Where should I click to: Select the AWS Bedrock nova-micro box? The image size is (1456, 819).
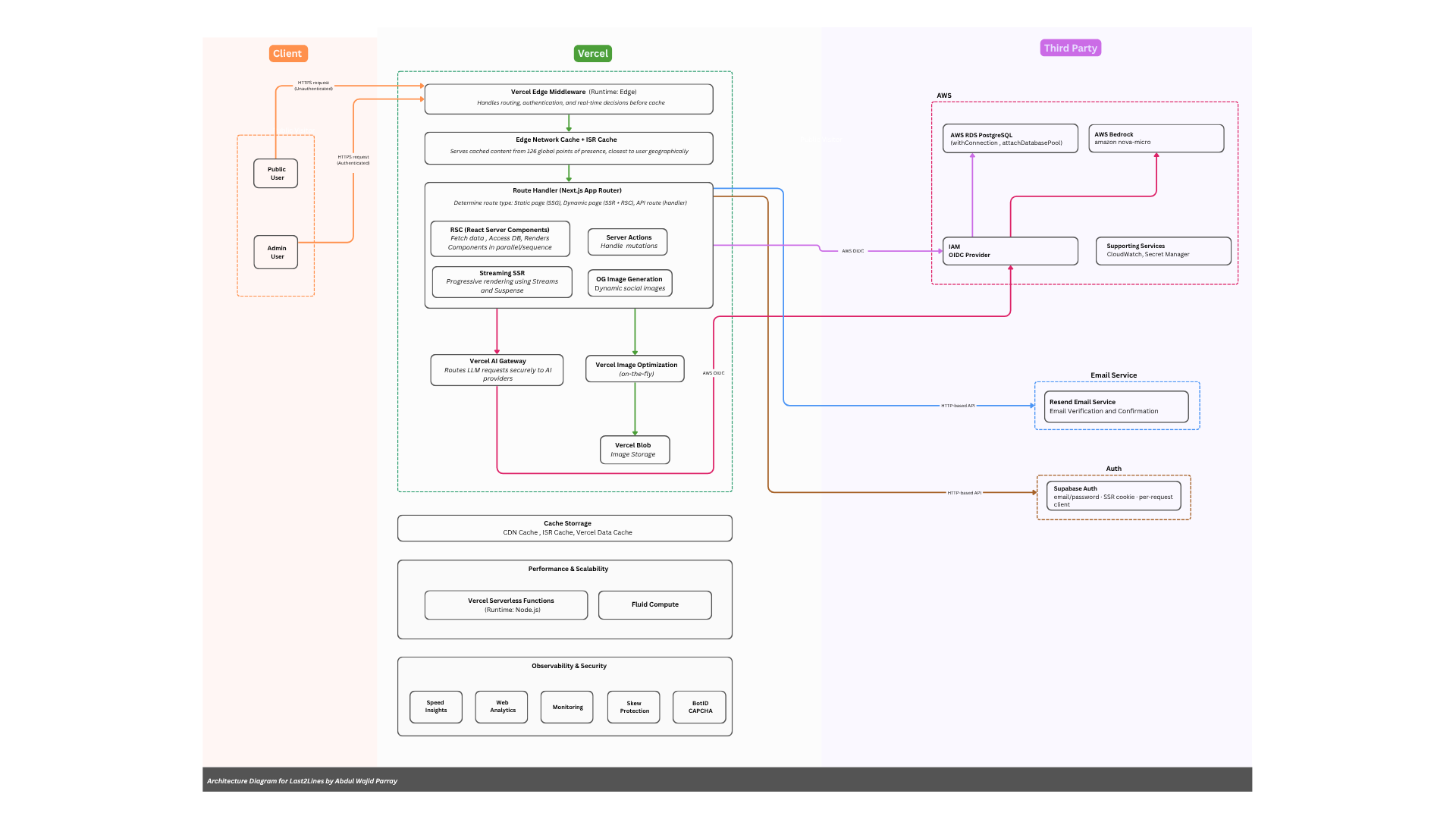click(1156, 139)
